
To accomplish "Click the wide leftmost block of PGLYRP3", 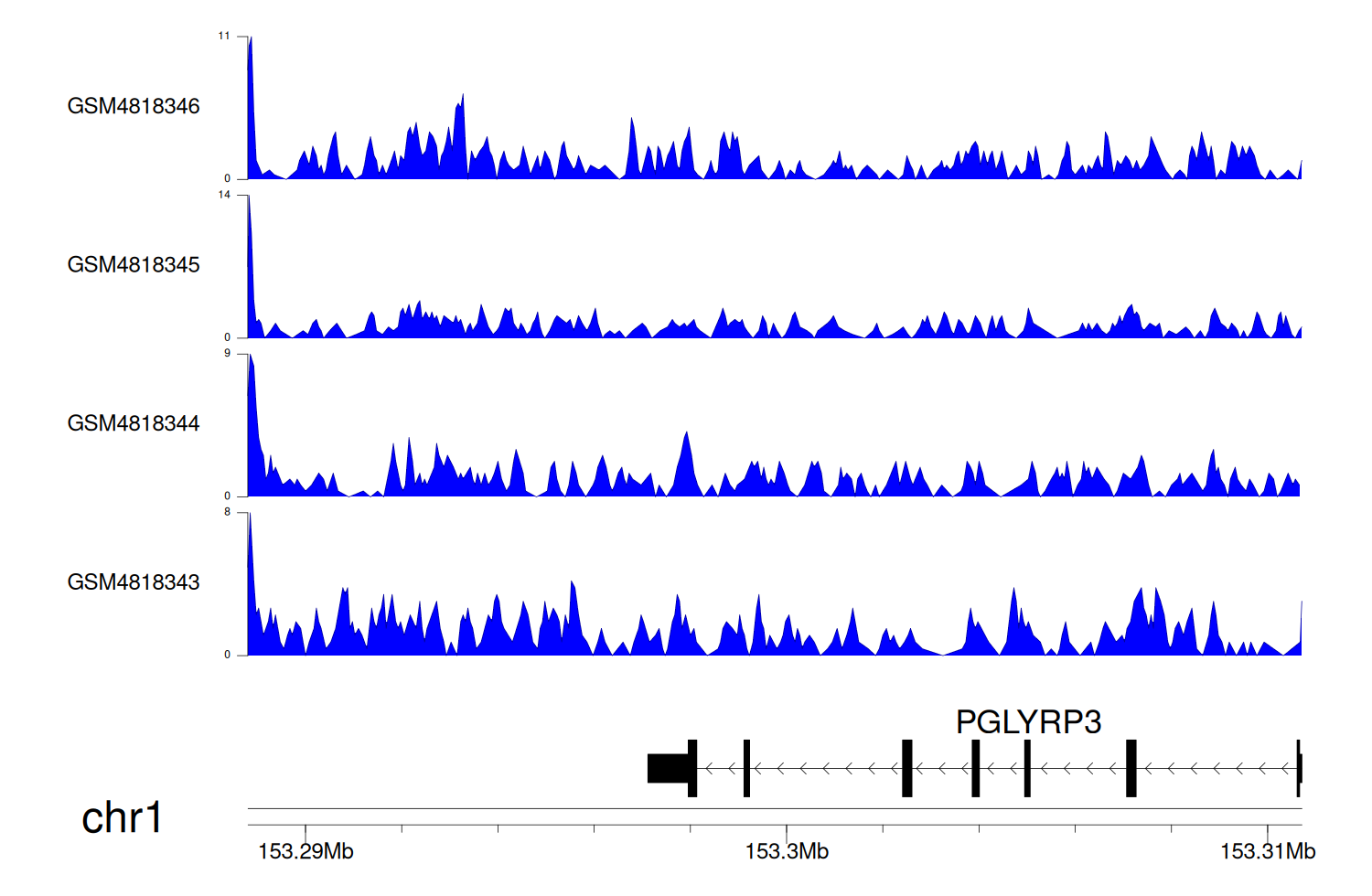I will 668,768.
